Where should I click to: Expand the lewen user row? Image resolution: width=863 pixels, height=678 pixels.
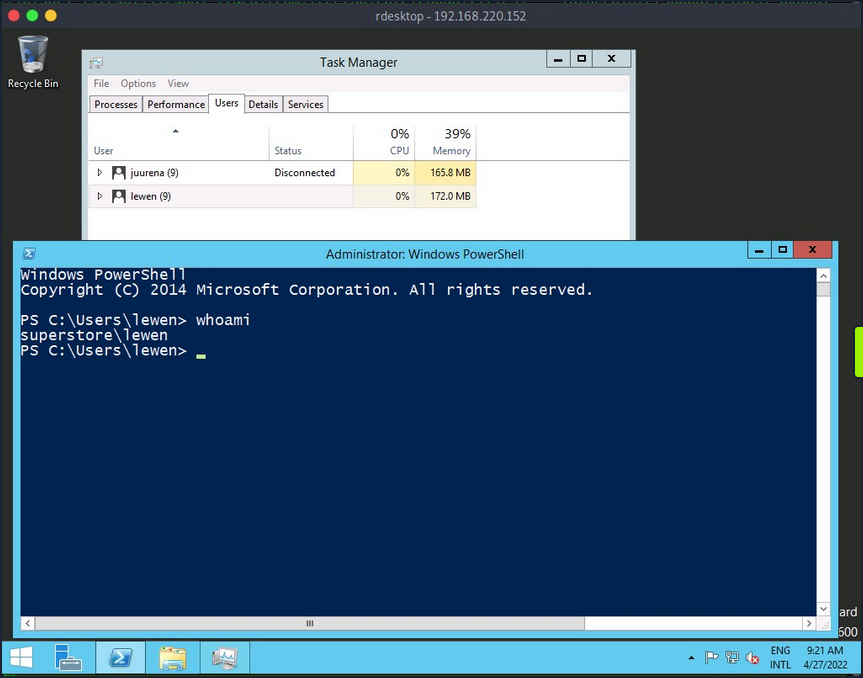tap(99, 196)
